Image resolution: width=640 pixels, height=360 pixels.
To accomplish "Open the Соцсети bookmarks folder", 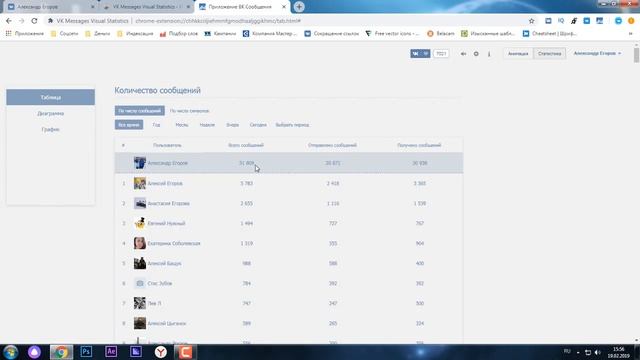I will [64, 33].
